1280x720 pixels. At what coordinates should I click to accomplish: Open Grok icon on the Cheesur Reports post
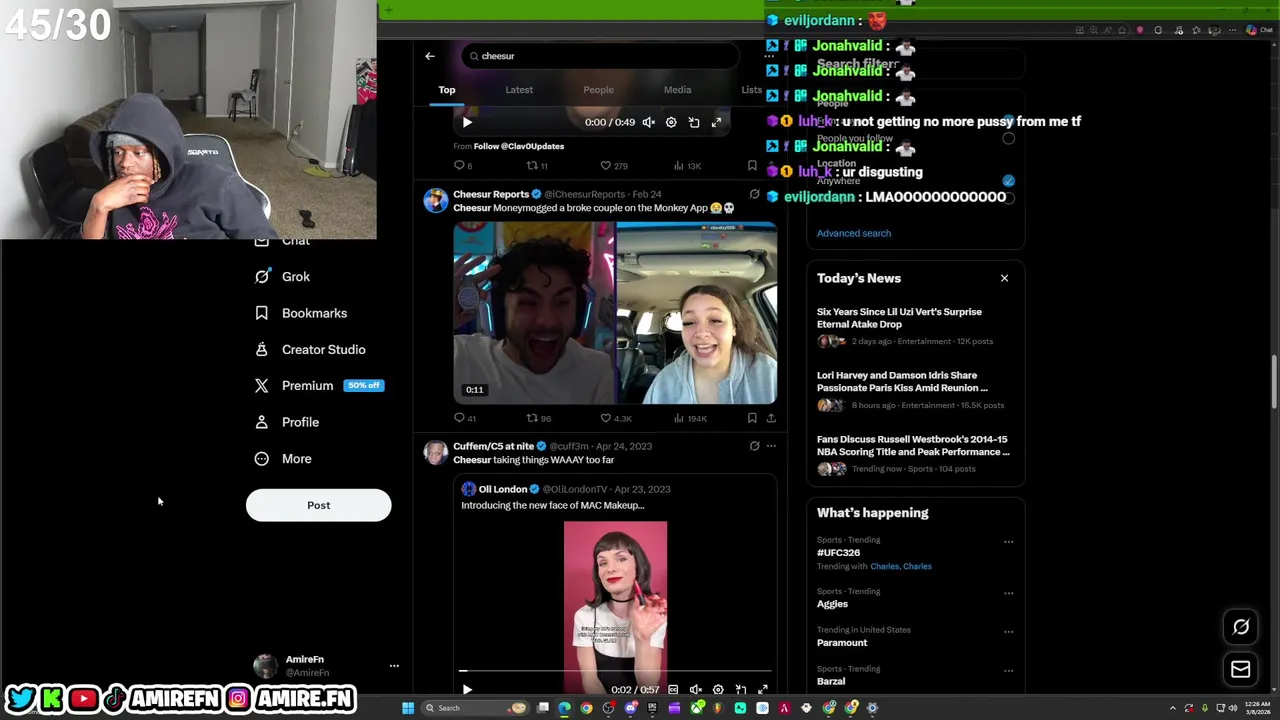pos(754,194)
